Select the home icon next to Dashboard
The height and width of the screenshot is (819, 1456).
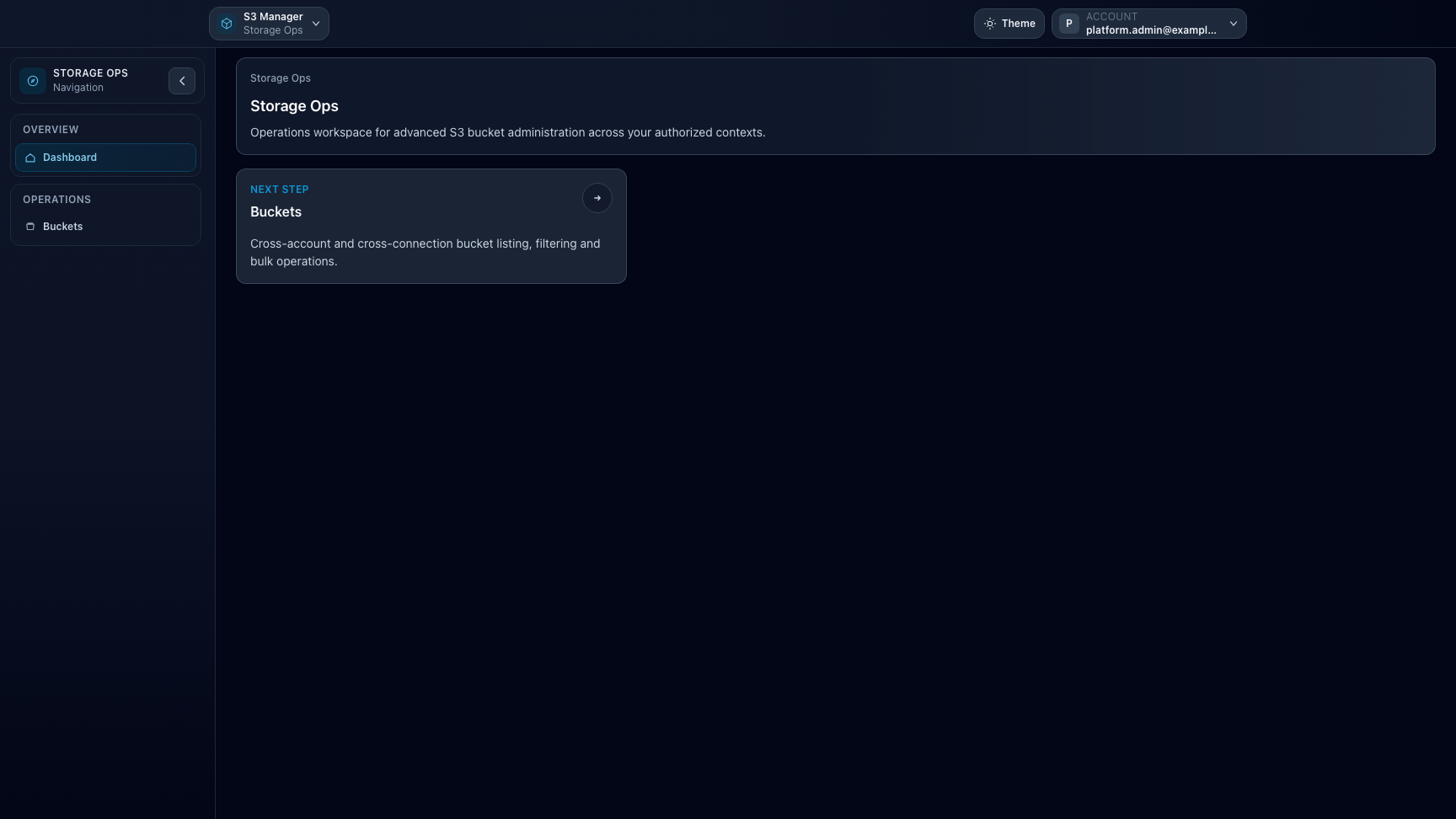[29, 158]
